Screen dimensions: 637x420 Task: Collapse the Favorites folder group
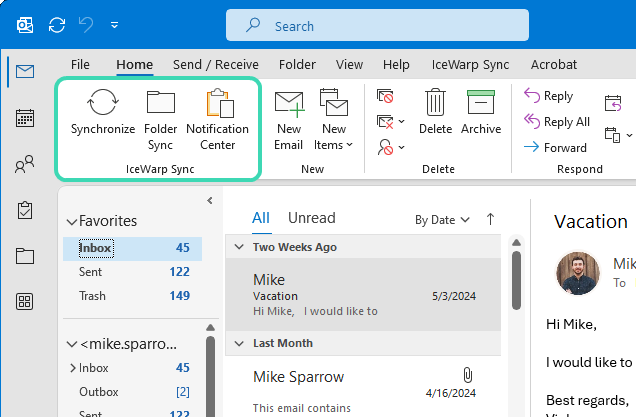pyautogui.click(x=71, y=221)
